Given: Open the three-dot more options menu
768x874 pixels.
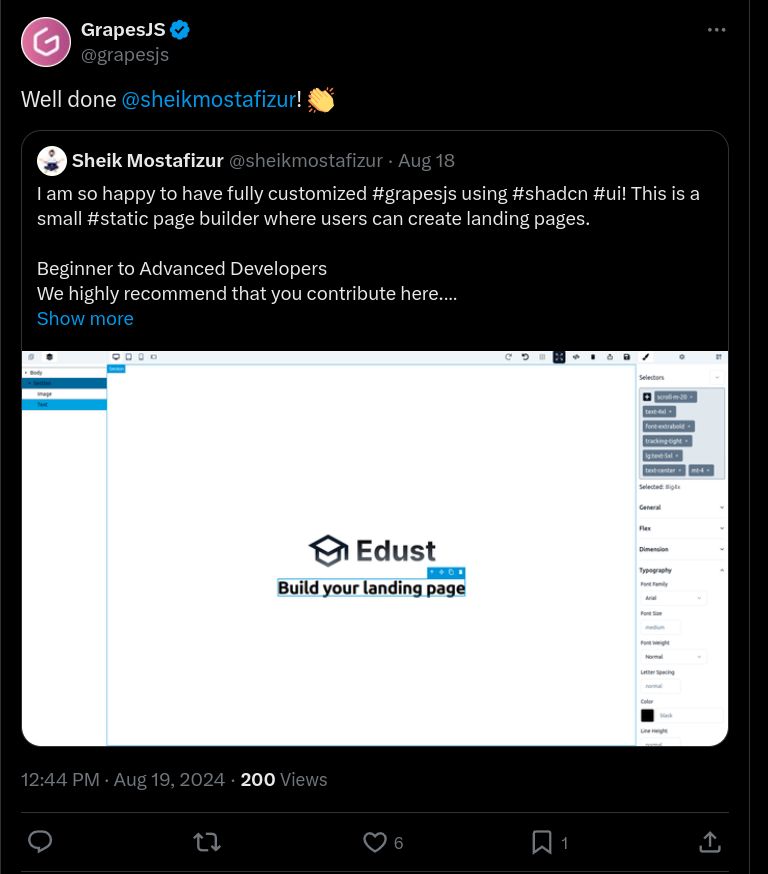Looking at the screenshot, I should pos(716,30).
